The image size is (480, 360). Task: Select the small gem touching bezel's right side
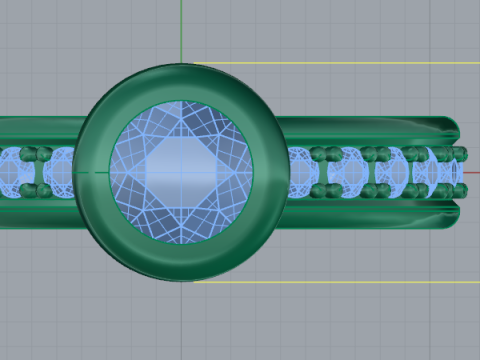click(x=303, y=172)
